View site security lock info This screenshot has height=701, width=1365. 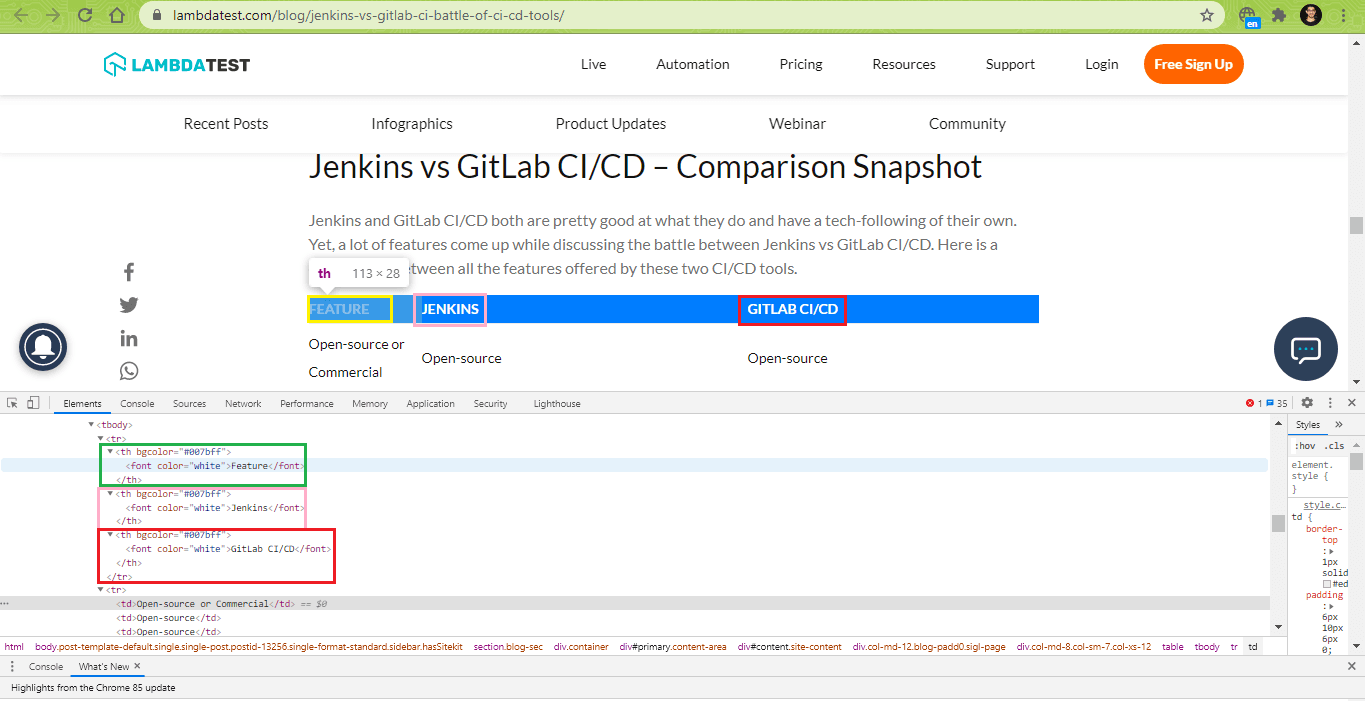pos(155,16)
